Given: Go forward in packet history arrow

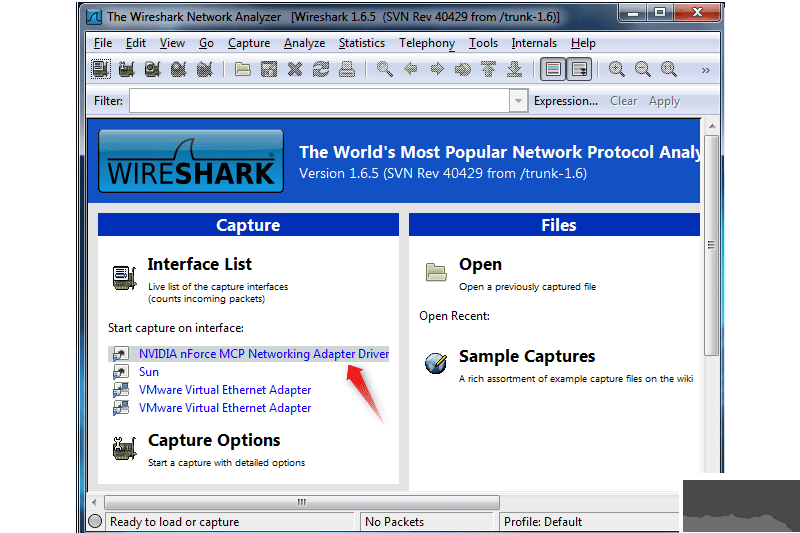Looking at the screenshot, I should tap(437, 69).
